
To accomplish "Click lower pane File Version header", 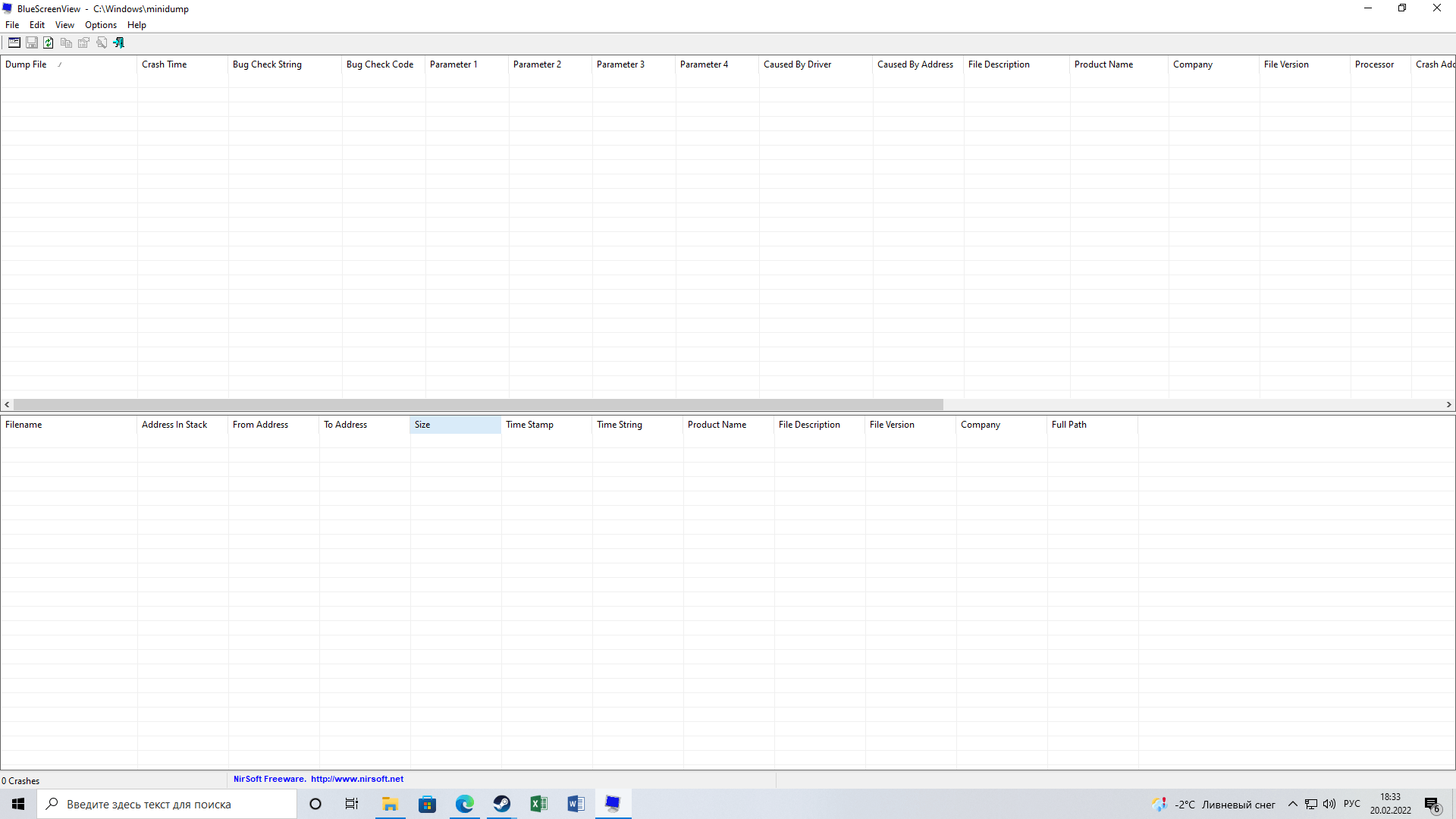I will 910,425.
